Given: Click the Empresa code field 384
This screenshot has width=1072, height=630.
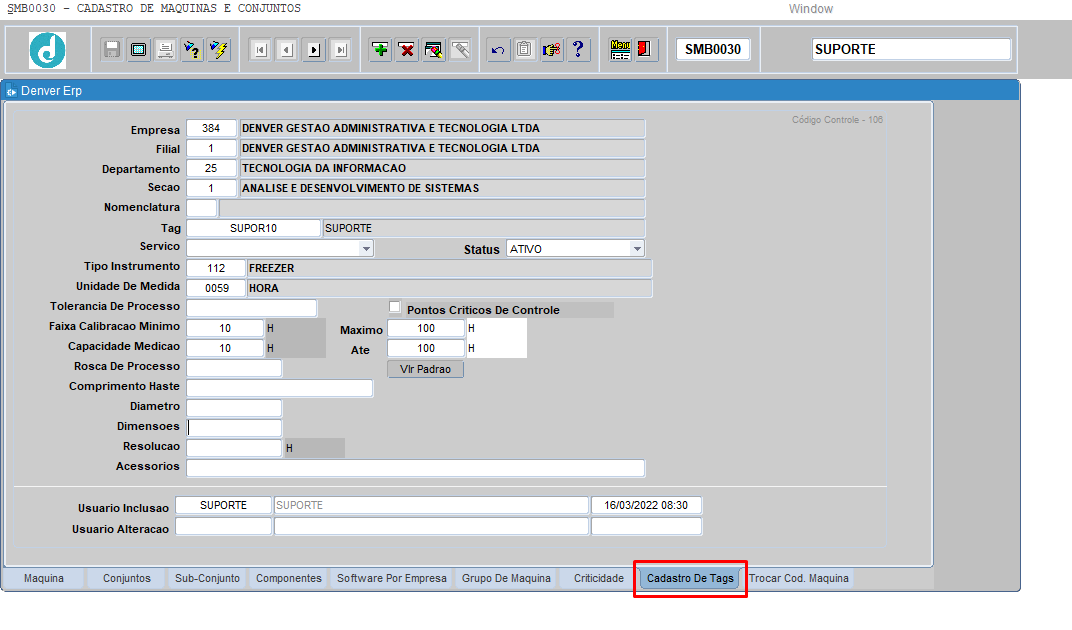Looking at the screenshot, I should coord(211,128).
